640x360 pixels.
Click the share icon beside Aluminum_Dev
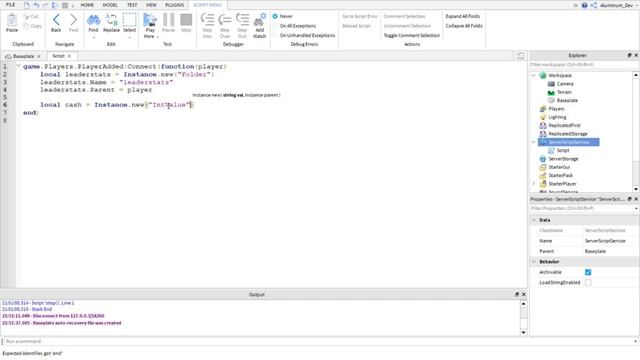(x=593, y=5)
